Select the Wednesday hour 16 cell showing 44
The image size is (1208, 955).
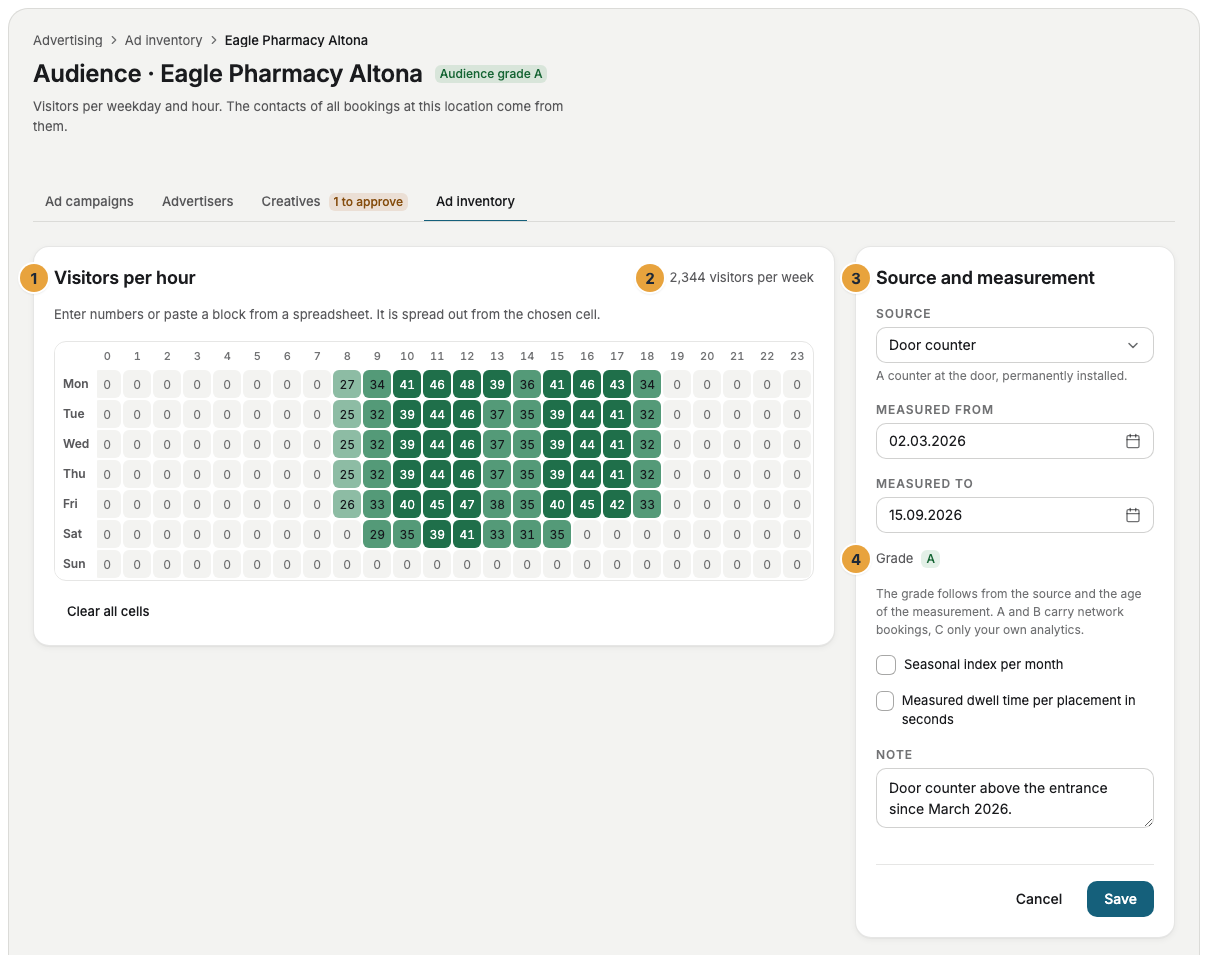click(x=587, y=444)
